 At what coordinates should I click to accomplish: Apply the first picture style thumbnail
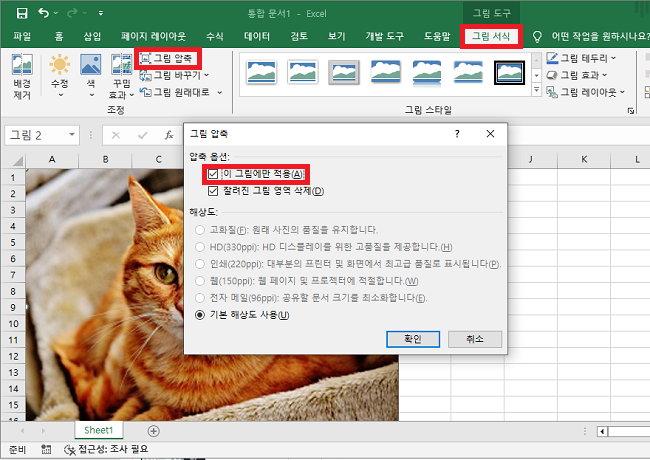tap(261, 72)
